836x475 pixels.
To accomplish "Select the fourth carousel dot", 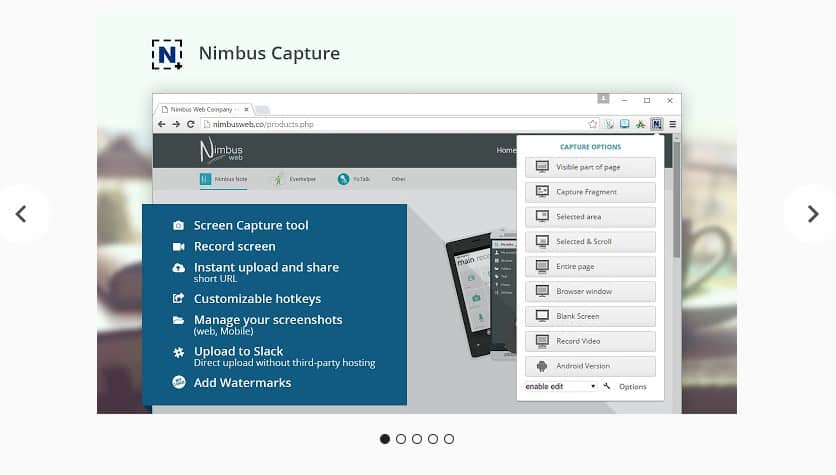I will (433, 439).
